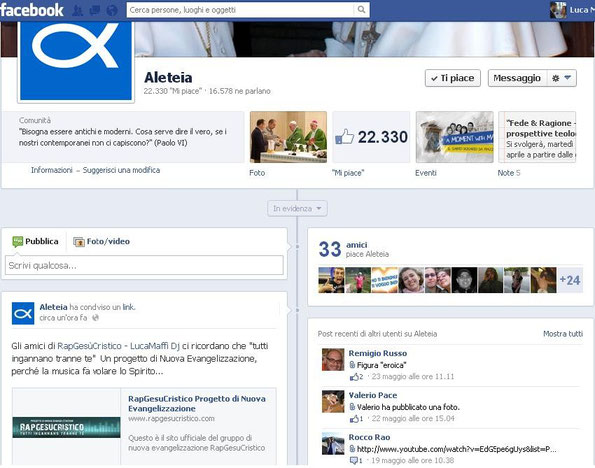Open the Facebook home logo

[x=32, y=10]
